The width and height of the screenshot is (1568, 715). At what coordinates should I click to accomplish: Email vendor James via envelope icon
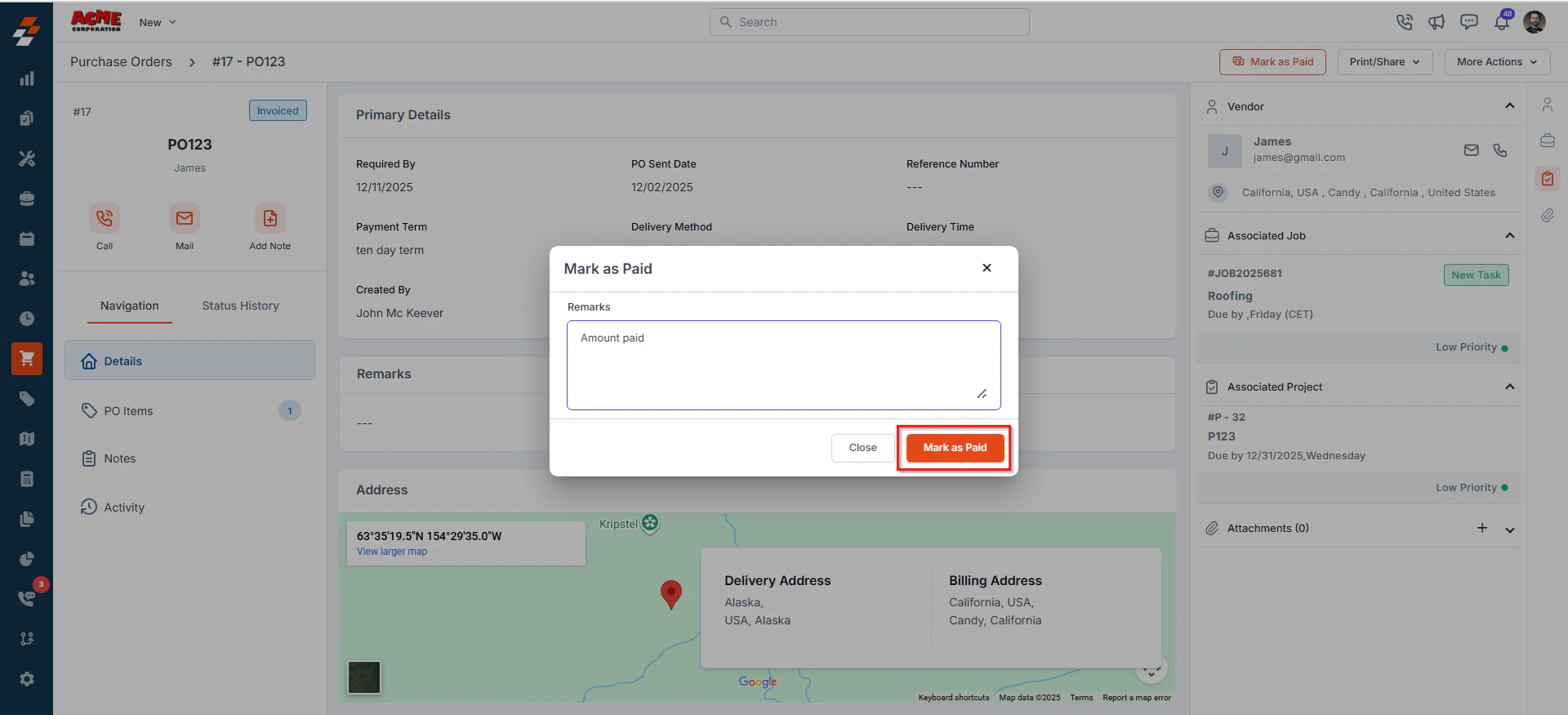point(1472,150)
